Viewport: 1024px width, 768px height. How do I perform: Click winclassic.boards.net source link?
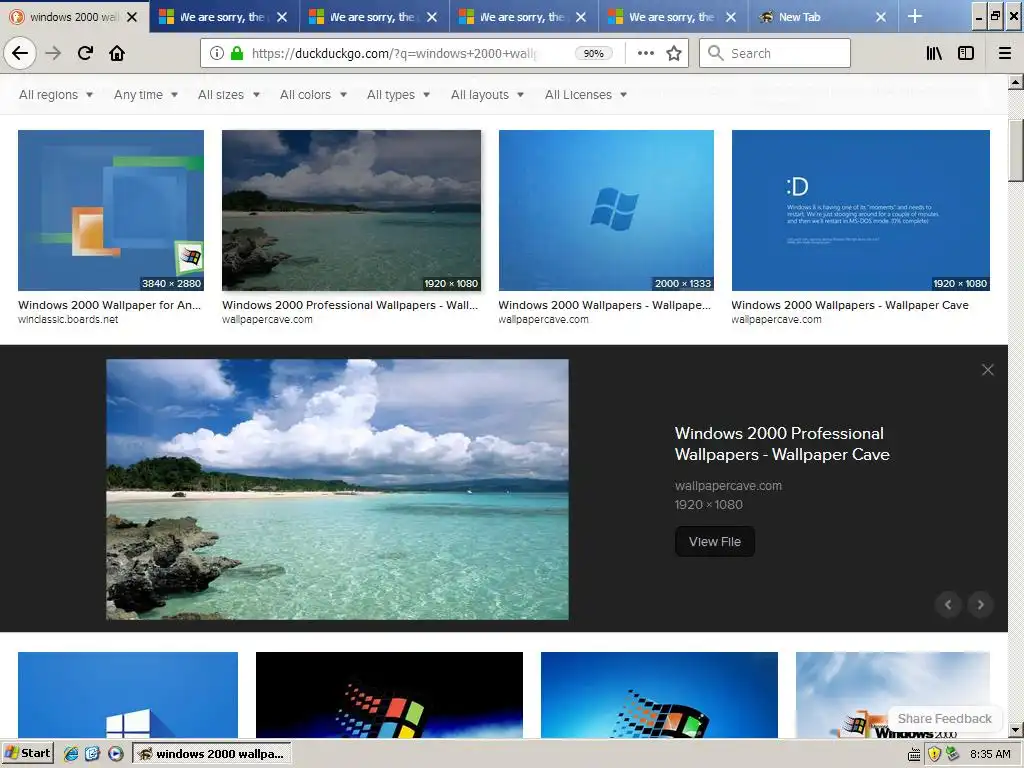(69, 319)
